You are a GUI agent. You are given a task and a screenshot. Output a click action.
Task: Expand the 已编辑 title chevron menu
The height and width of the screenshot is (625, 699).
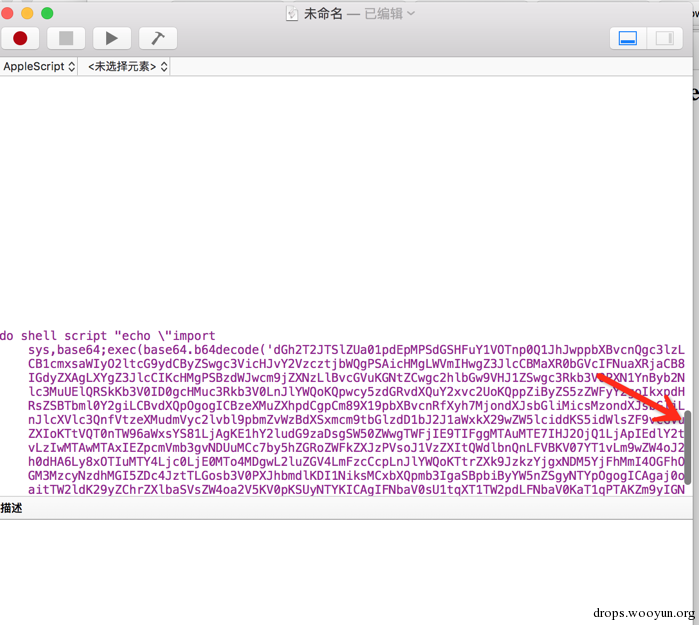(x=411, y=13)
